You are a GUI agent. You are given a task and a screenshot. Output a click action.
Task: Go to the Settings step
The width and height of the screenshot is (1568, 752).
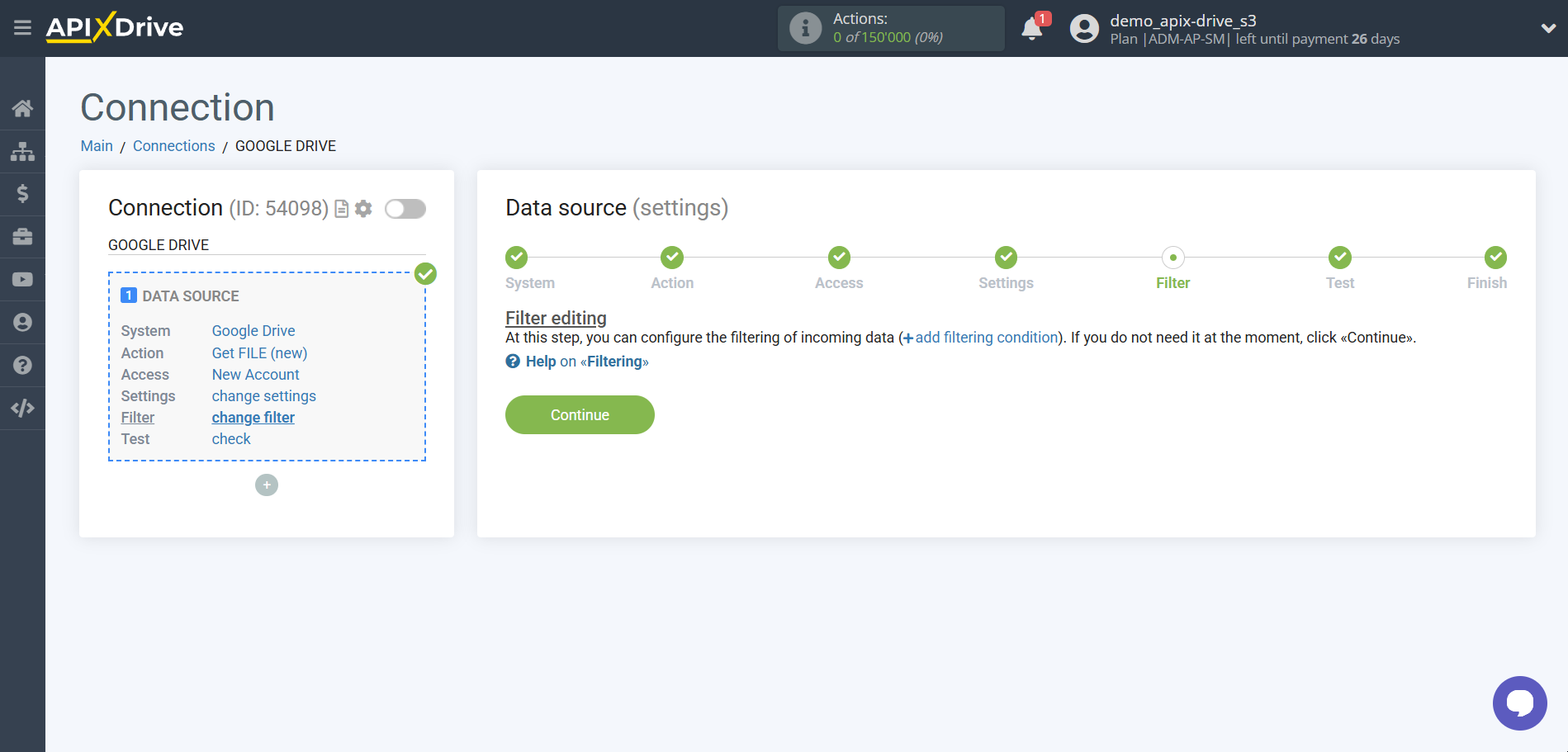(x=1006, y=258)
